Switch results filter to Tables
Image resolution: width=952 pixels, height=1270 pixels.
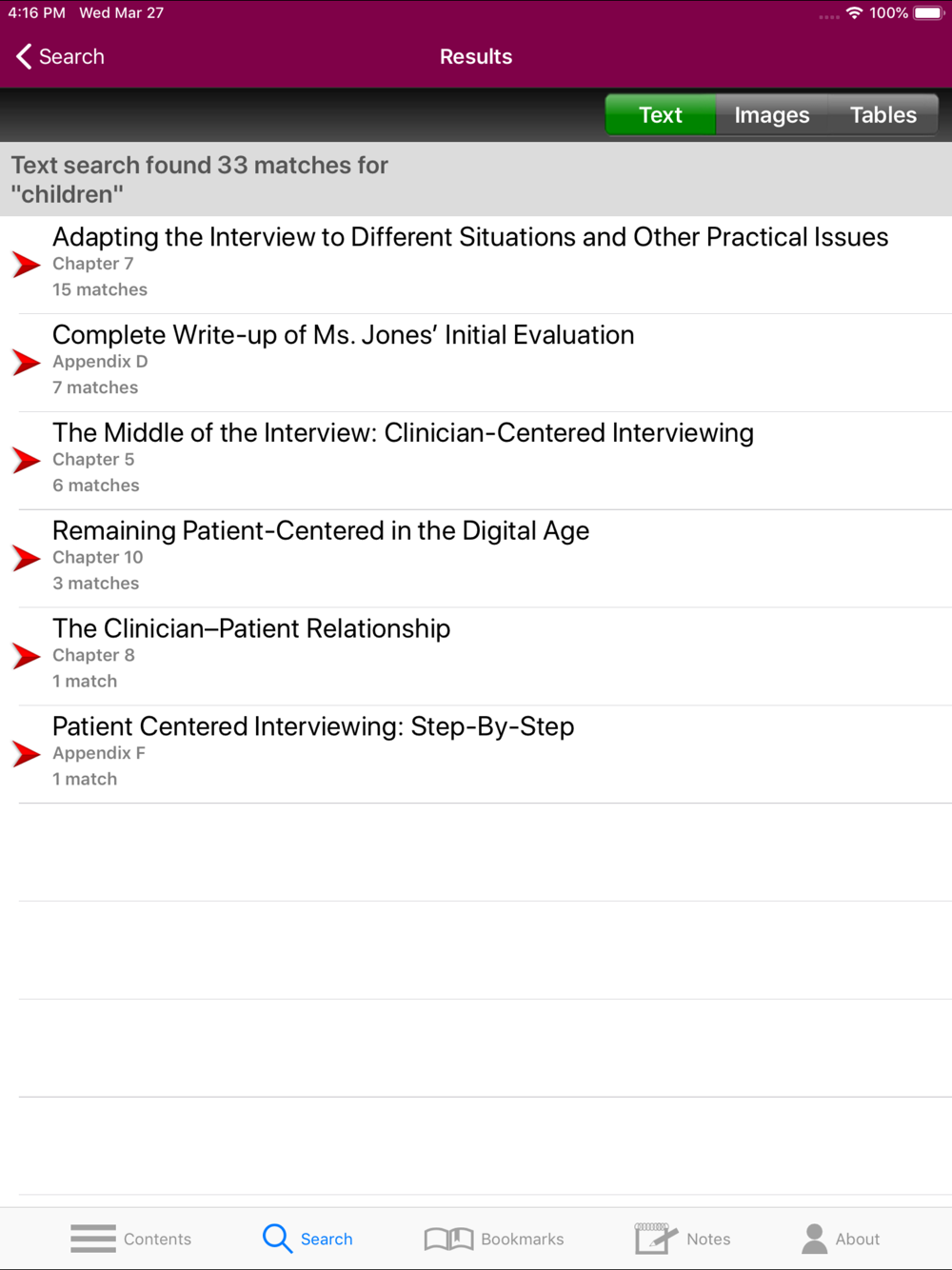(x=883, y=115)
